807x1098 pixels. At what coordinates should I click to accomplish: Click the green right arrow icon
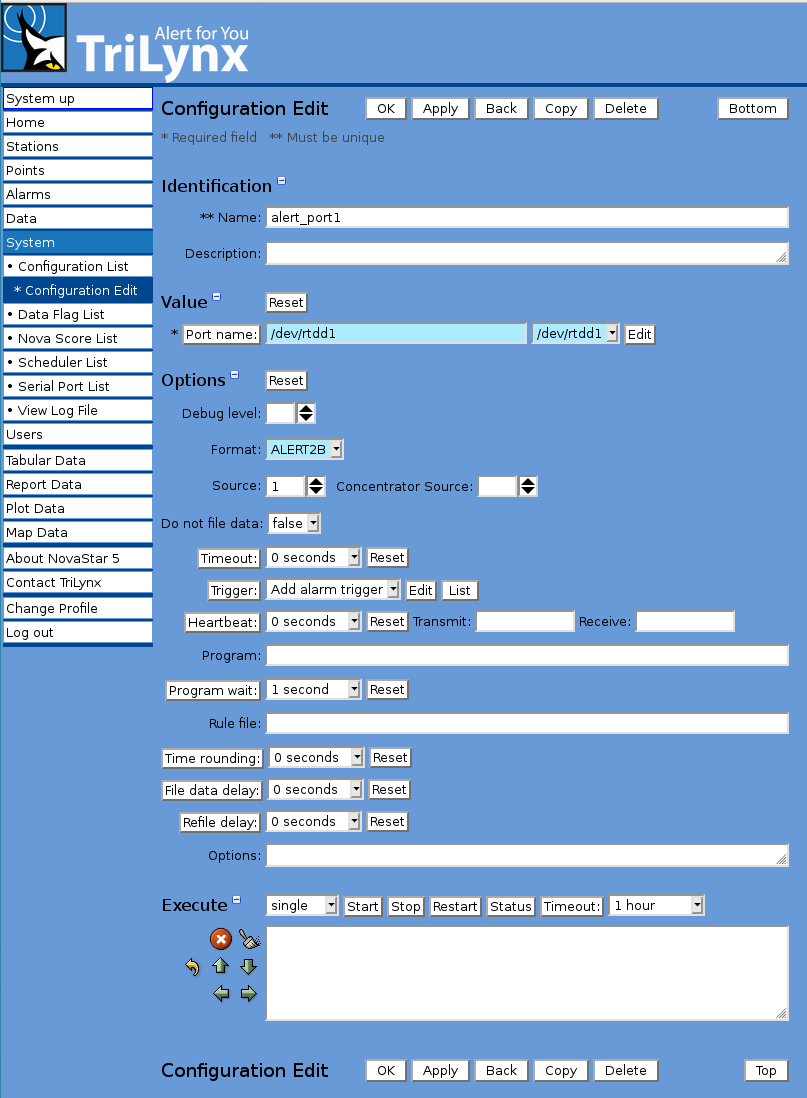pyautogui.click(x=248, y=994)
